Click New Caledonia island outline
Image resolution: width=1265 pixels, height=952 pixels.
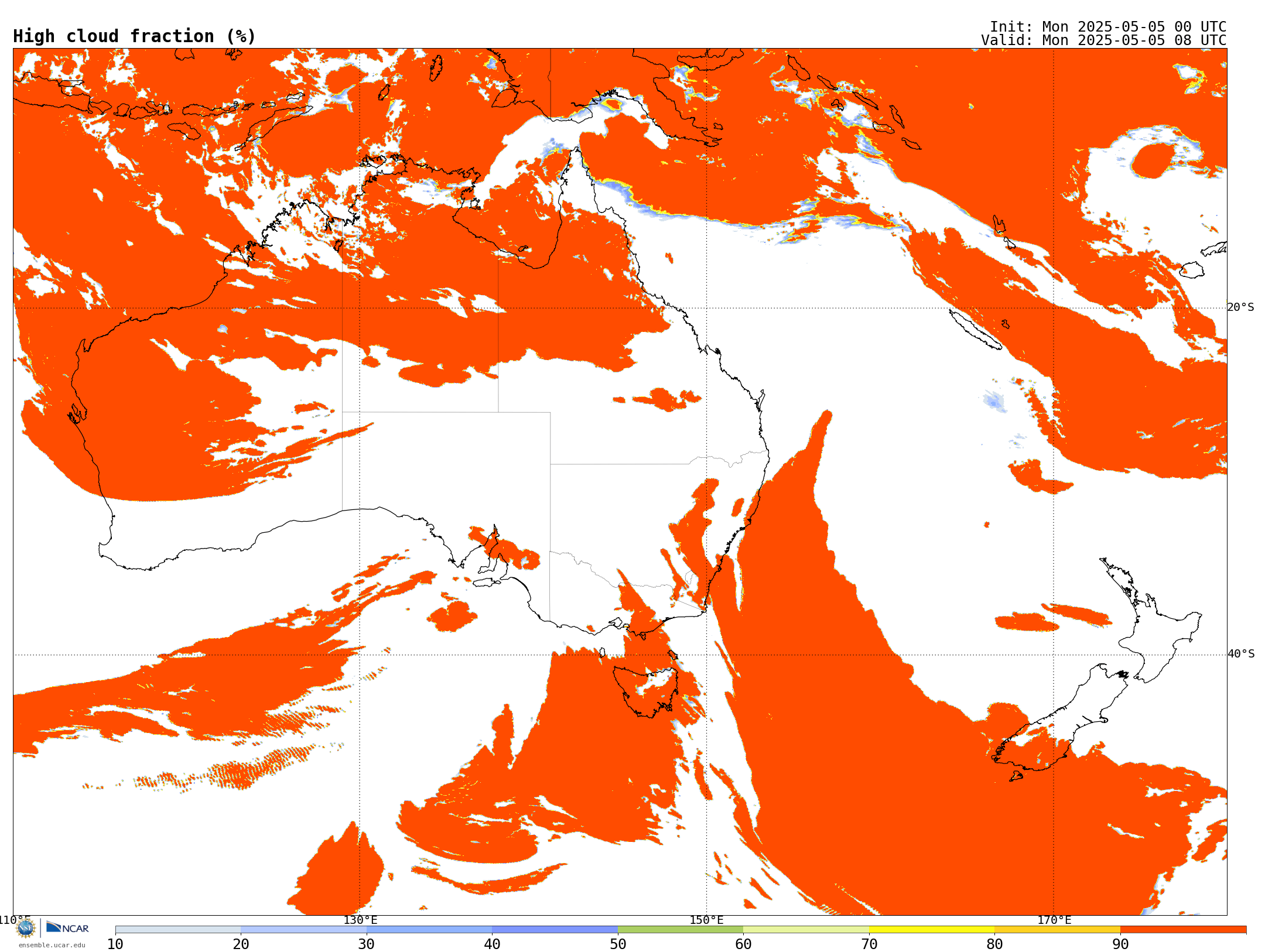tap(975, 329)
